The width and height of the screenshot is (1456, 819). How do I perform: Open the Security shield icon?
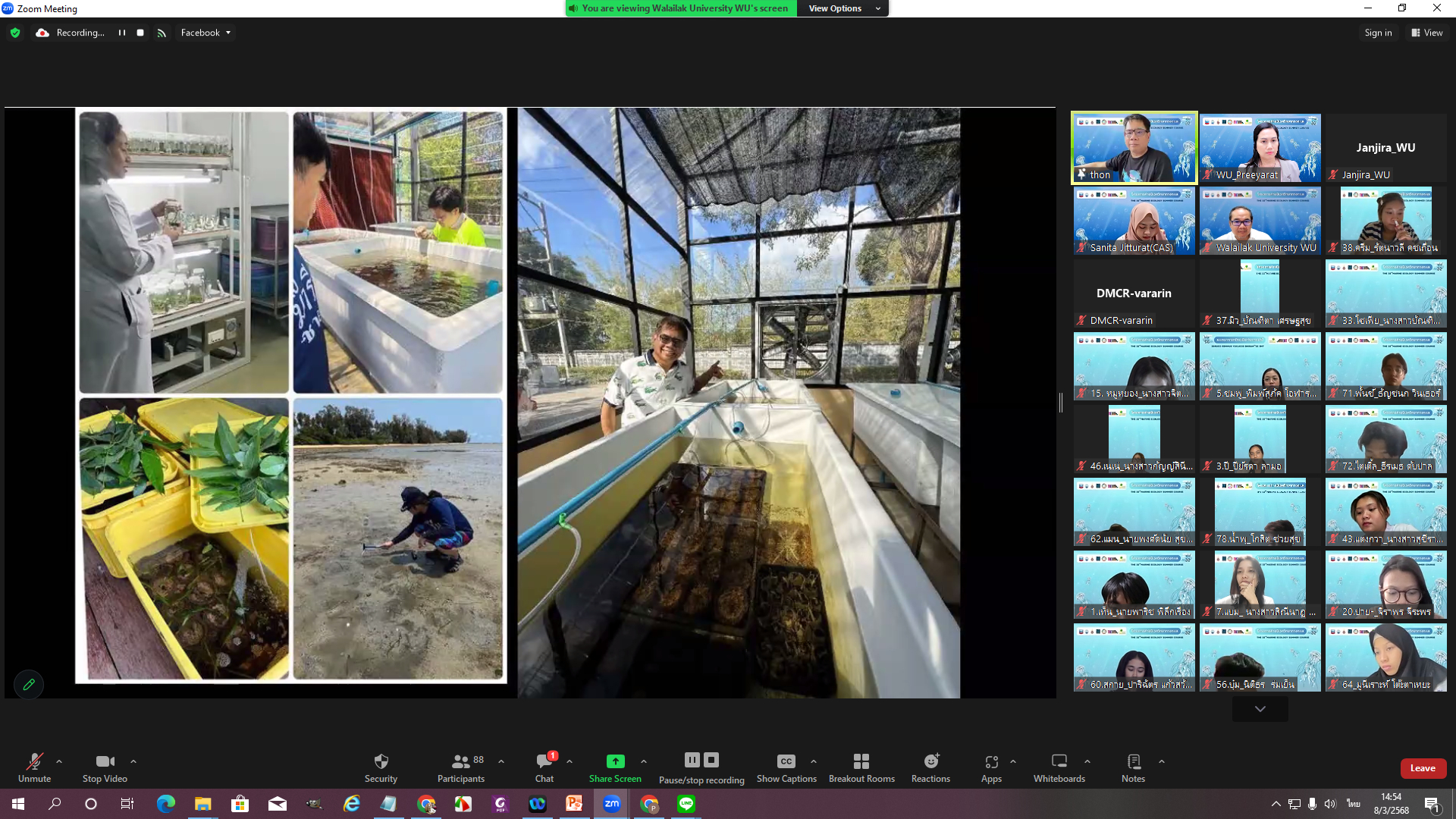[381, 761]
